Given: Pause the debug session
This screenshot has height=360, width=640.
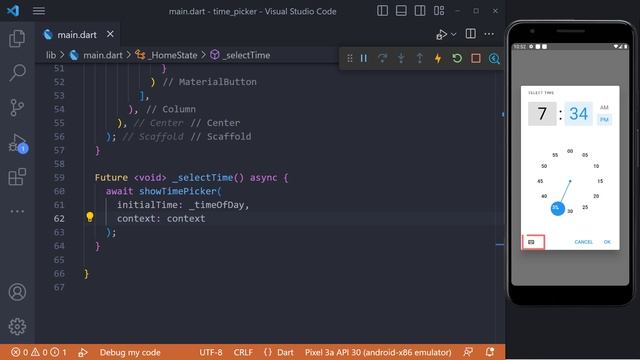Looking at the screenshot, I should (364, 58).
